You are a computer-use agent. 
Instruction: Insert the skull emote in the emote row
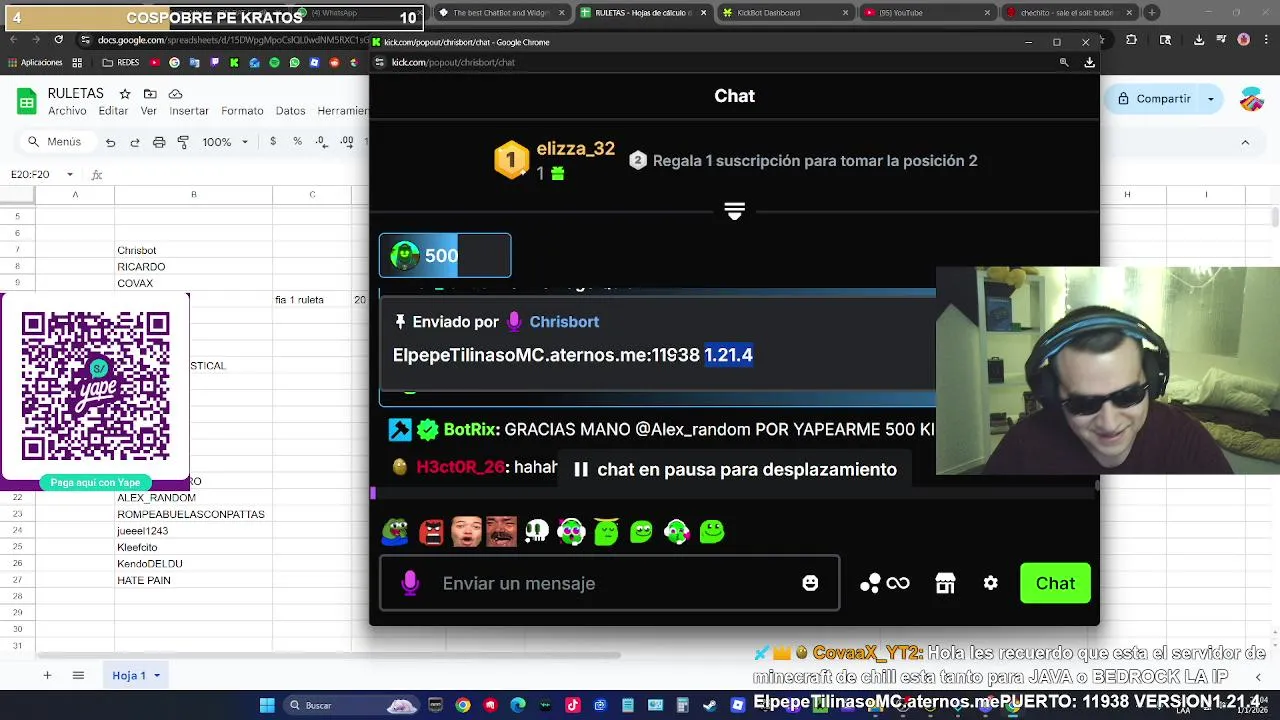[537, 531]
